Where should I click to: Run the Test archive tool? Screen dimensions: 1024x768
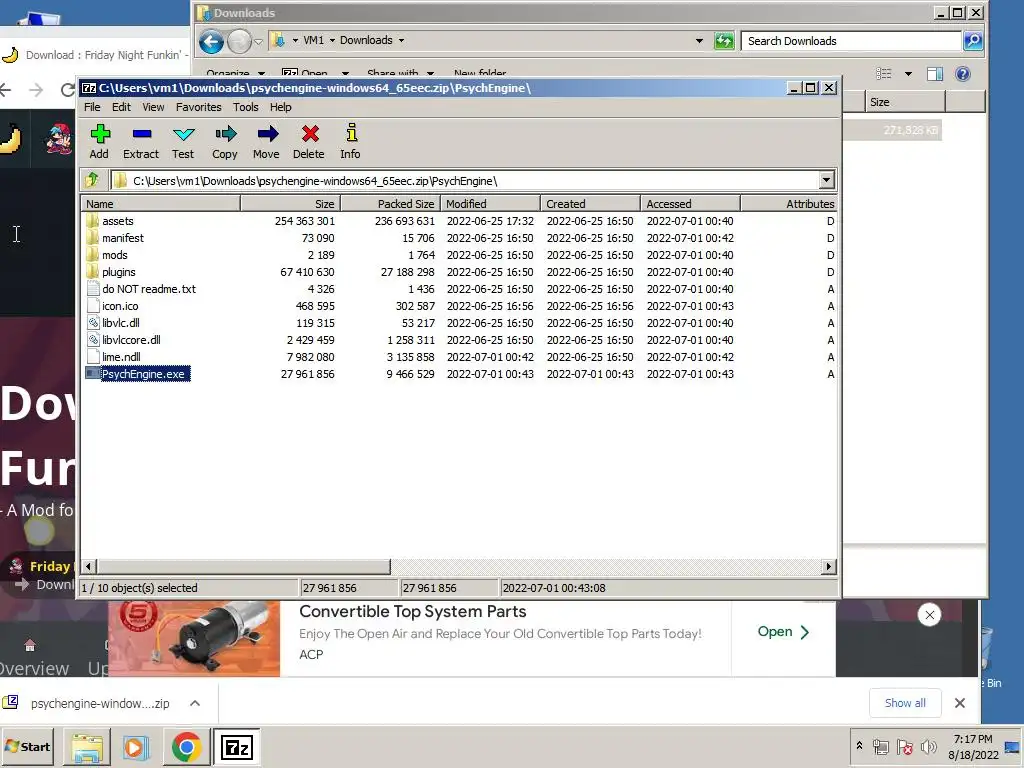coord(183,142)
